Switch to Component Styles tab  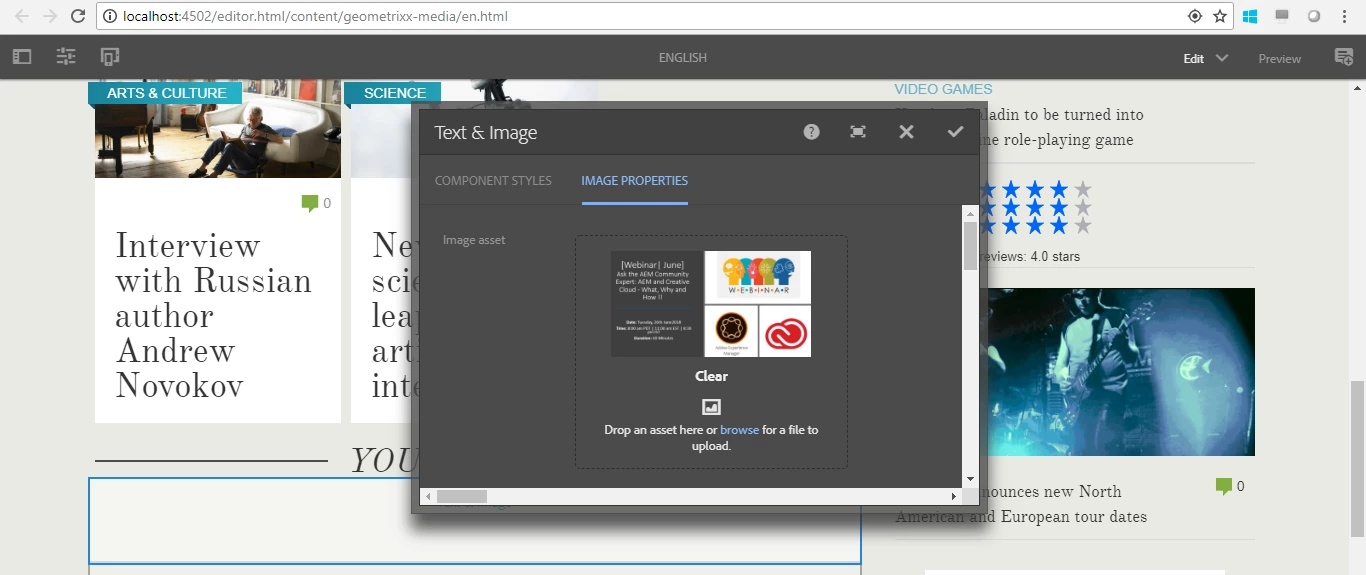click(x=493, y=181)
